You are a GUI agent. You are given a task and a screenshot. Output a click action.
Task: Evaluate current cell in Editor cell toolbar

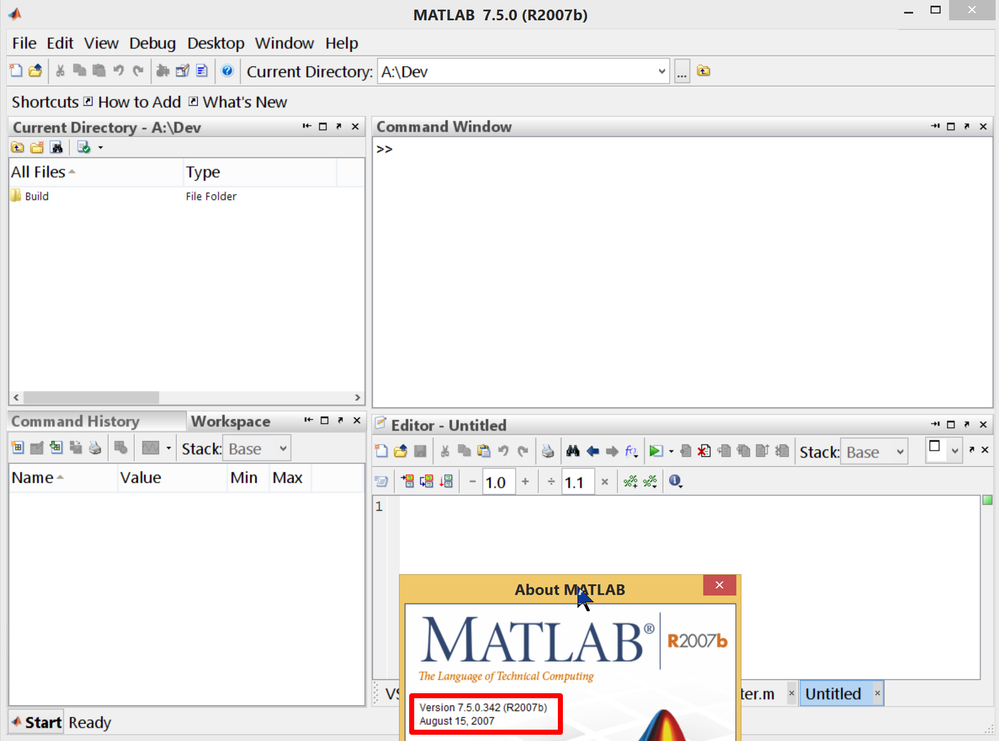(x=407, y=482)
